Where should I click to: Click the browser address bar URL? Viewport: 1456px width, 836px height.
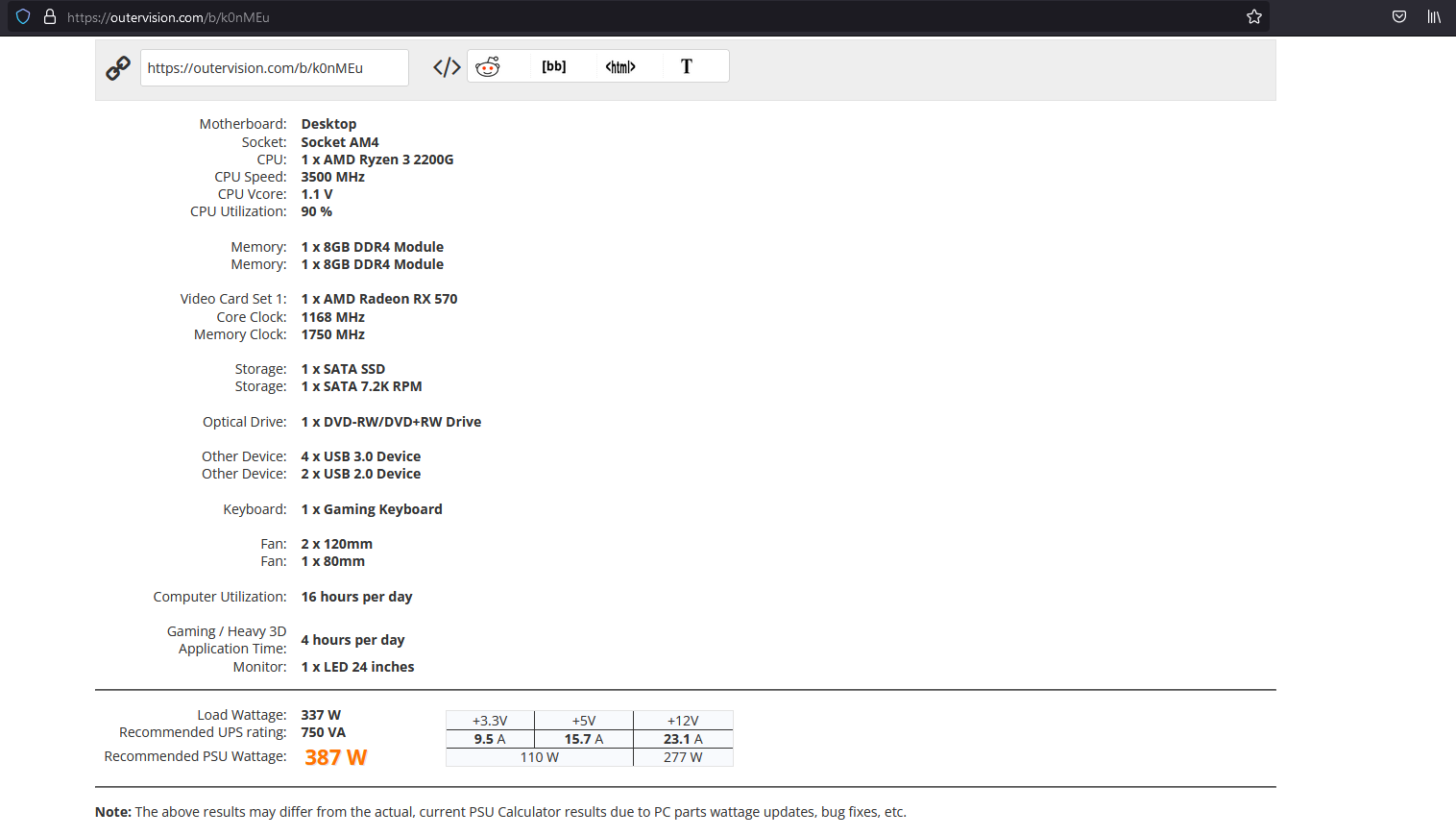[x=168, y=17]
